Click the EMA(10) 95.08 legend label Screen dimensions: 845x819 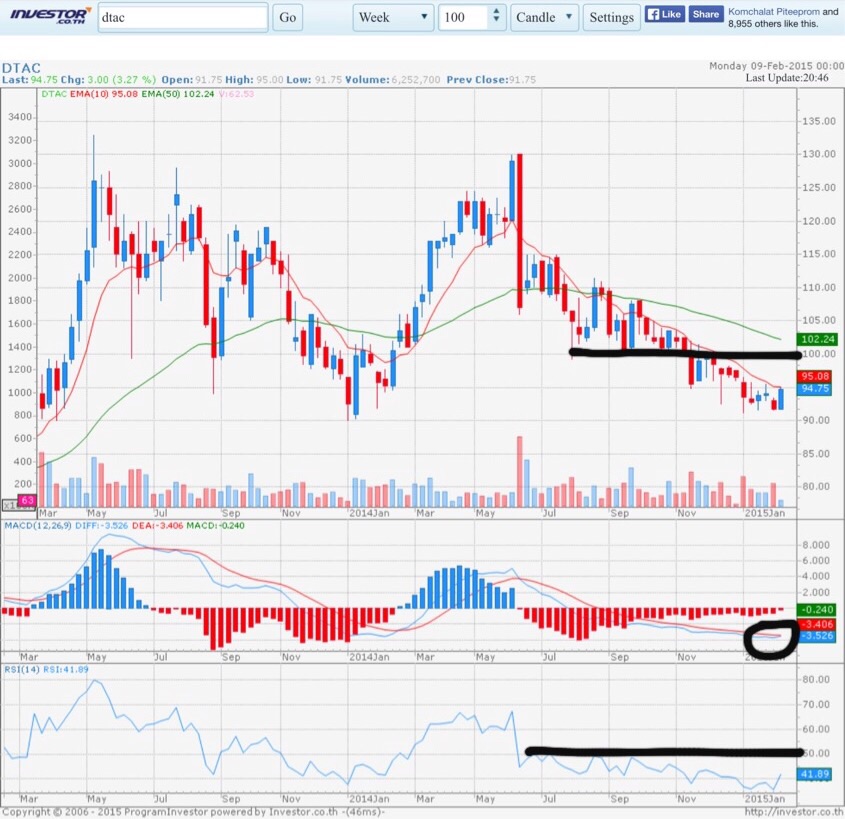(x=103, y=94)
